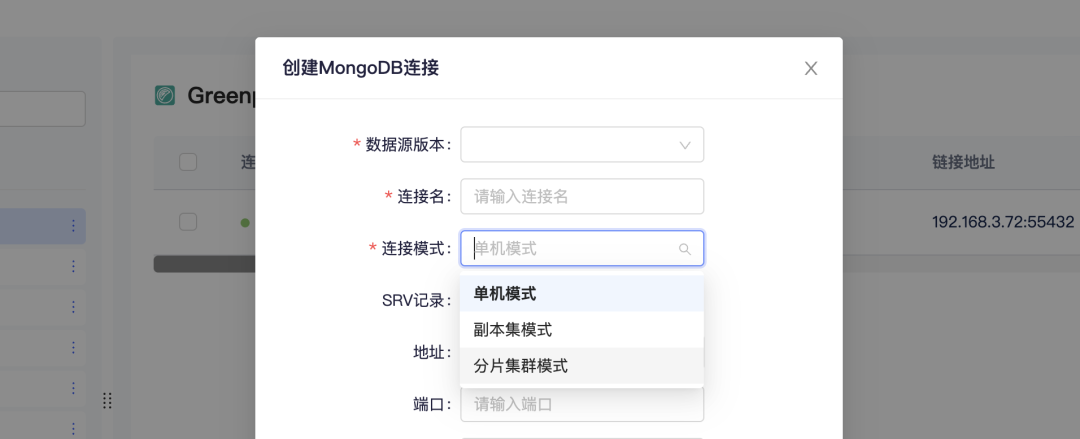Screen dimensions: 1080x439
Task: Click the sidebar search box
Action: pos(42,109)
